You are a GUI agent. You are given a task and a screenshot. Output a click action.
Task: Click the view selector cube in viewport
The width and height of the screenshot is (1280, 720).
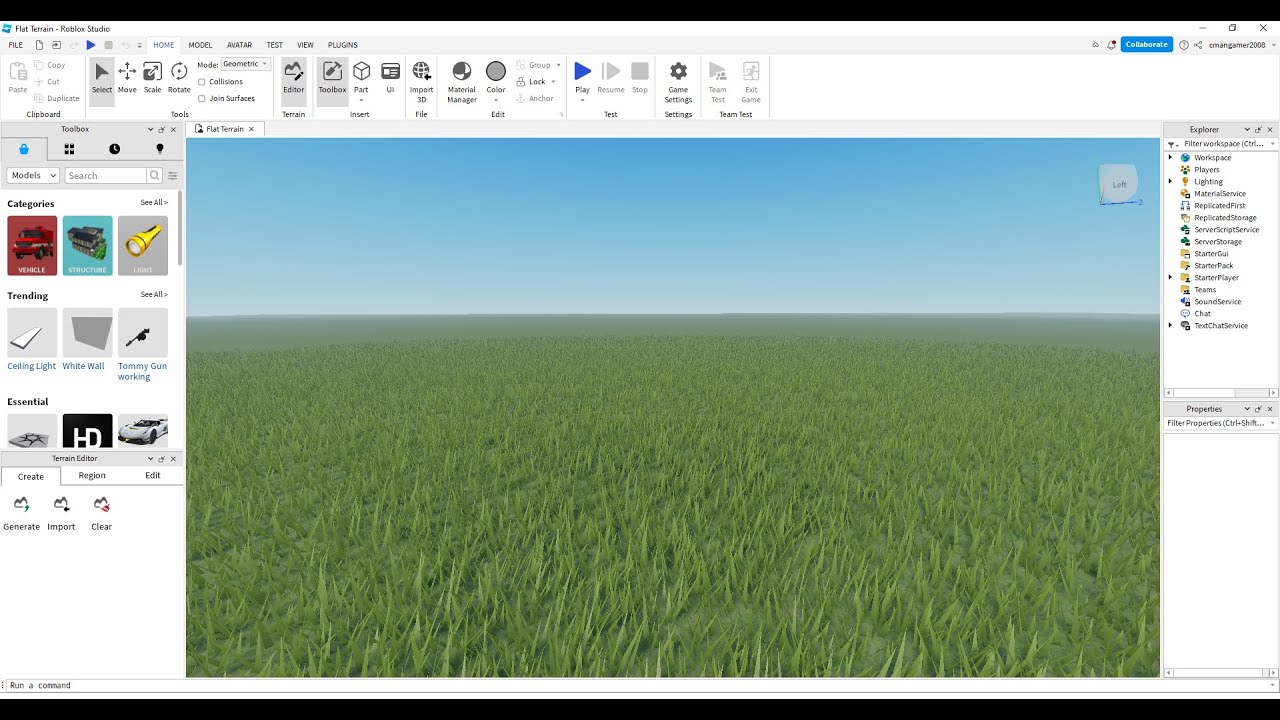point(1119,184)
